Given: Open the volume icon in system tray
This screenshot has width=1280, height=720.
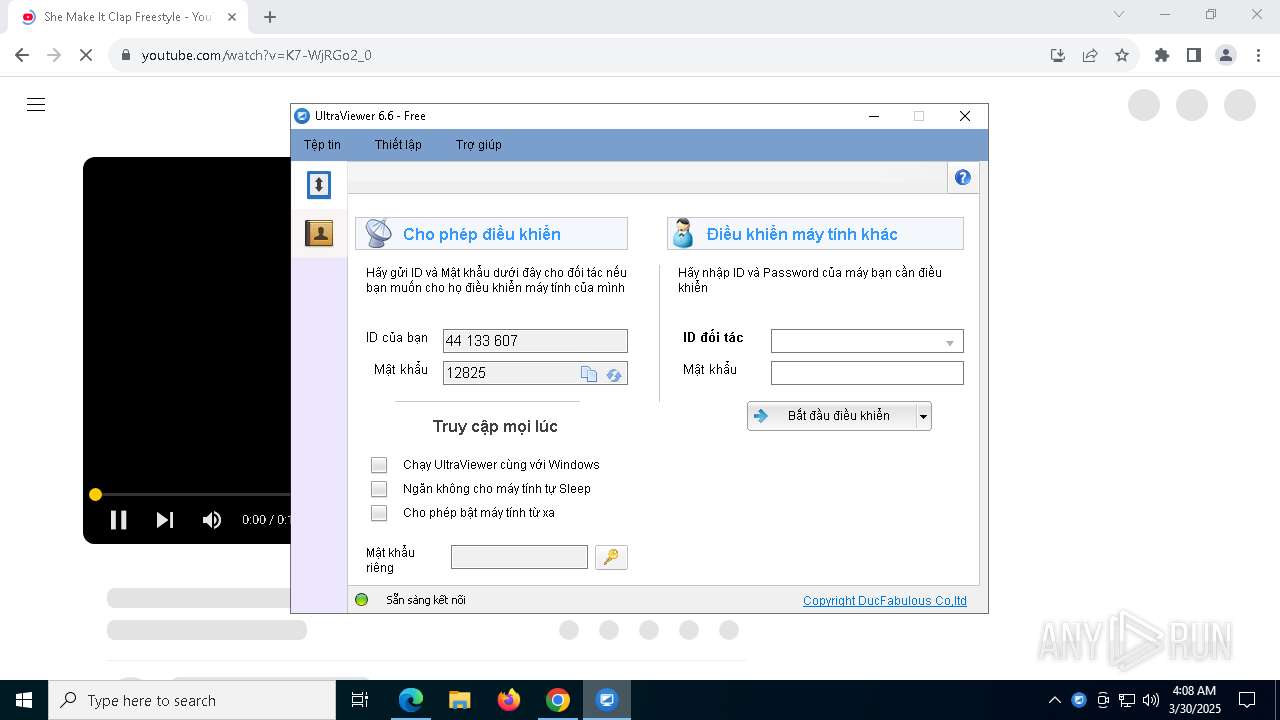Looking at the screenshot, I should point(1151,700).
